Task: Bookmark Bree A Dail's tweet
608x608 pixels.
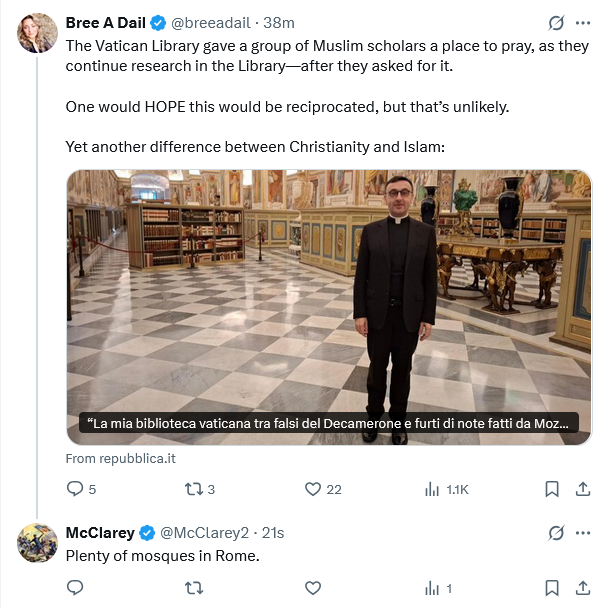Action: [x=551, y=489]
